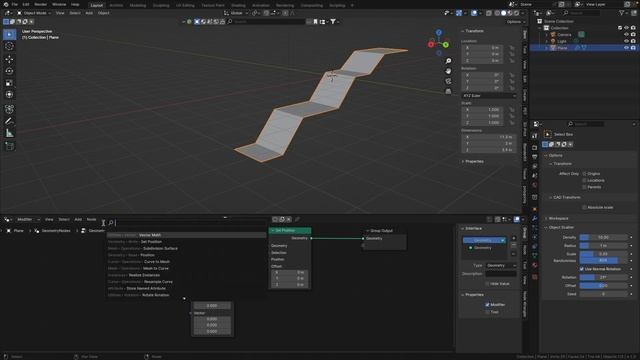Screen dimensions: 640x360
Task: Click the viewport zoom magnifier icon
Action: pos(448,61)
